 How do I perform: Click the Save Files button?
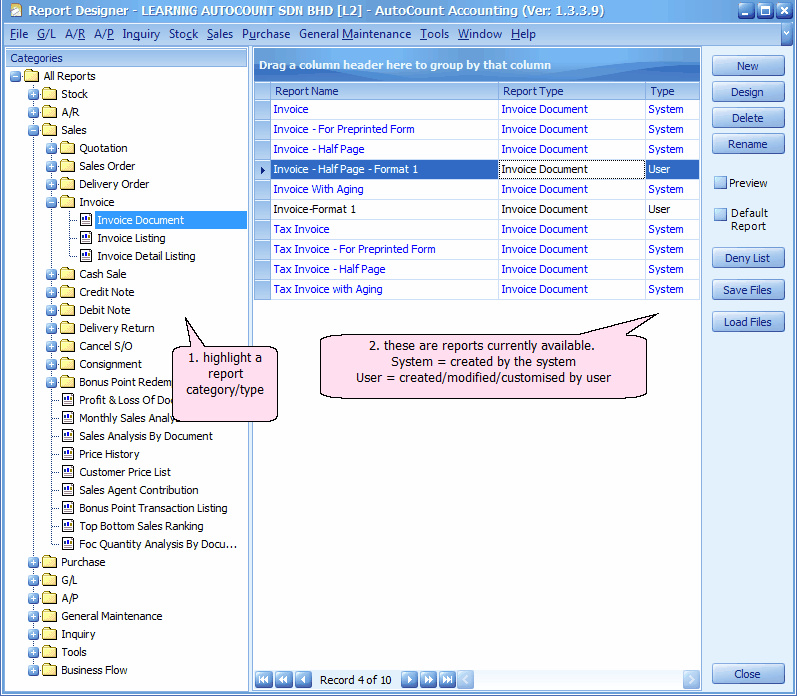pos(747,290)
